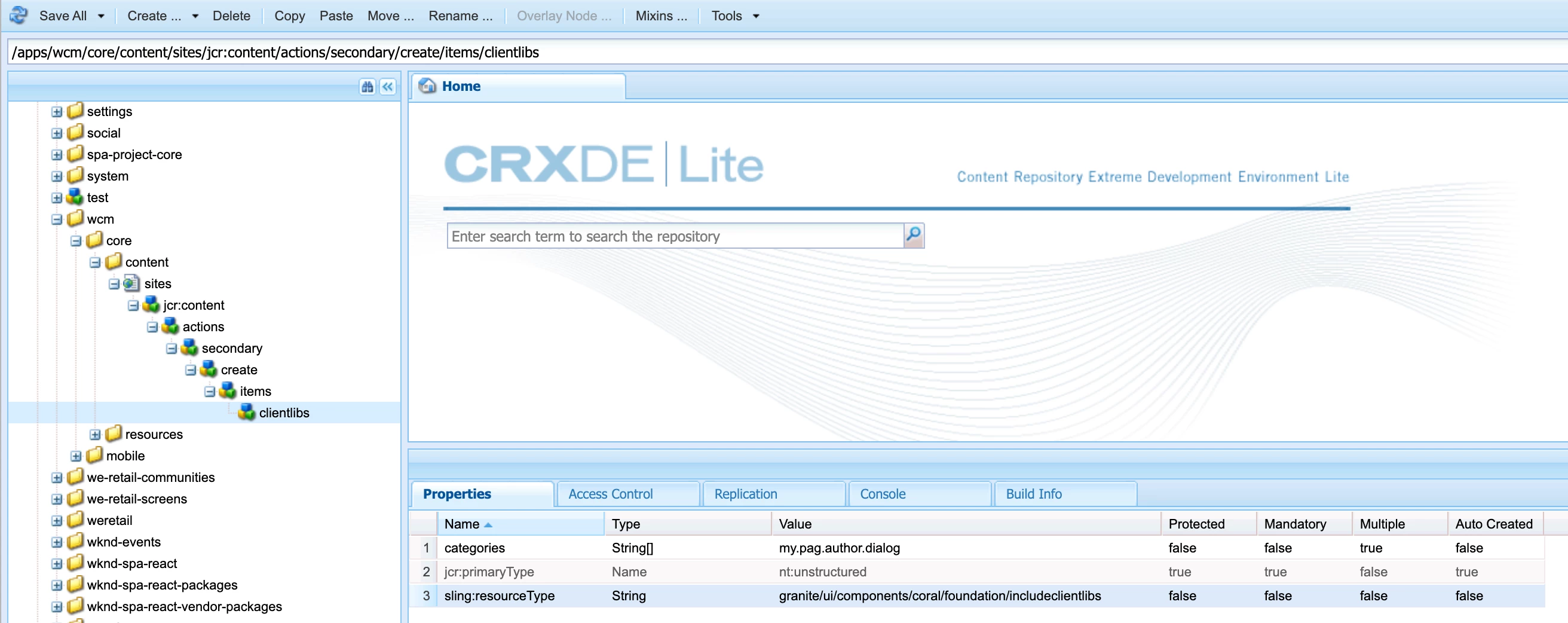Click the actions node cubes icon
Screen dimensions: 1568x623
click(170, 326)
